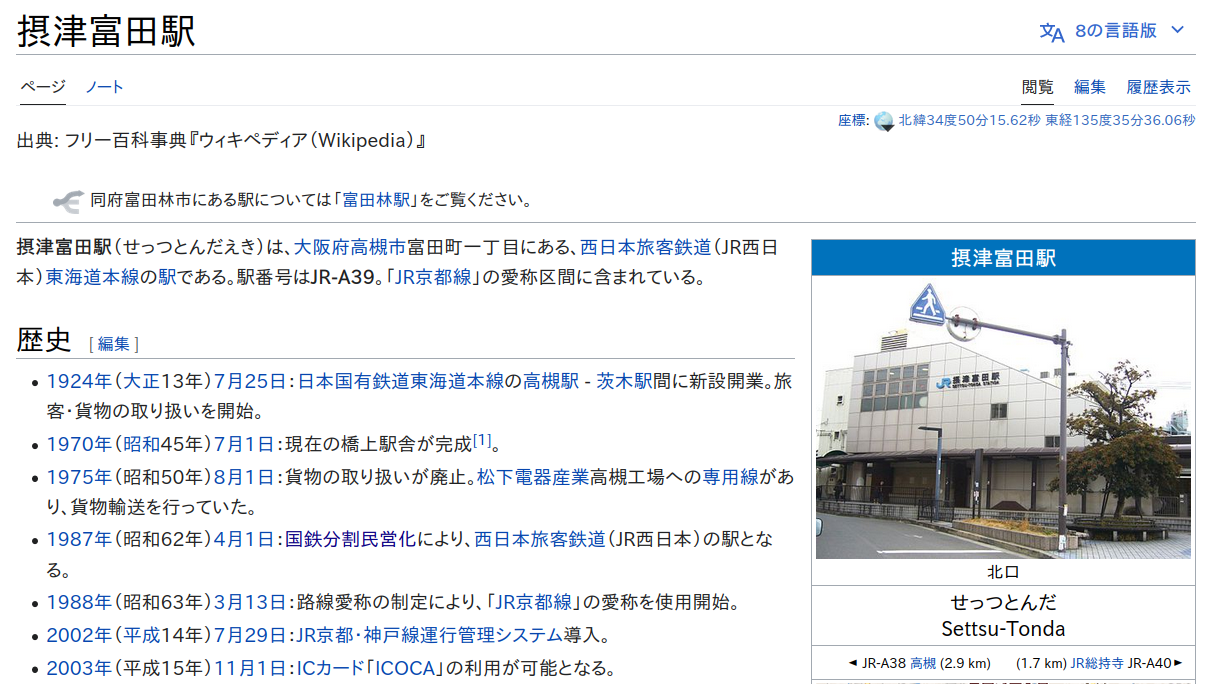Click the infobox header 摂津富田駅
This screenshot has width=1218, height=684.
tap(1003, 258)
